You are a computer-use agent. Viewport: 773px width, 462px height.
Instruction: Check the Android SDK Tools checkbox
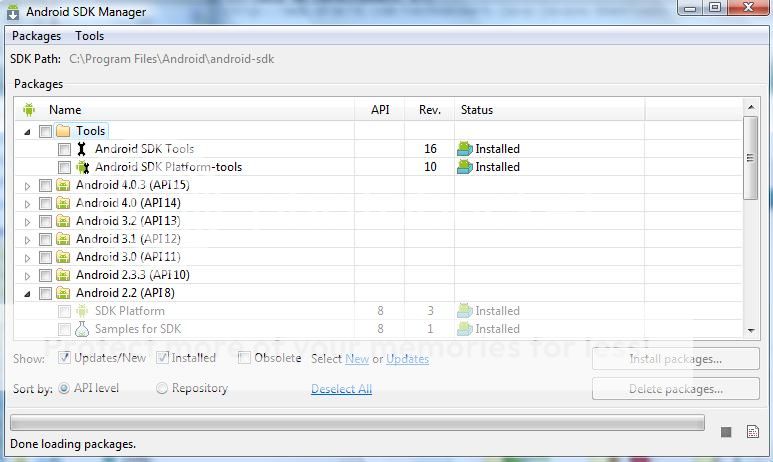tap(64, 149)
